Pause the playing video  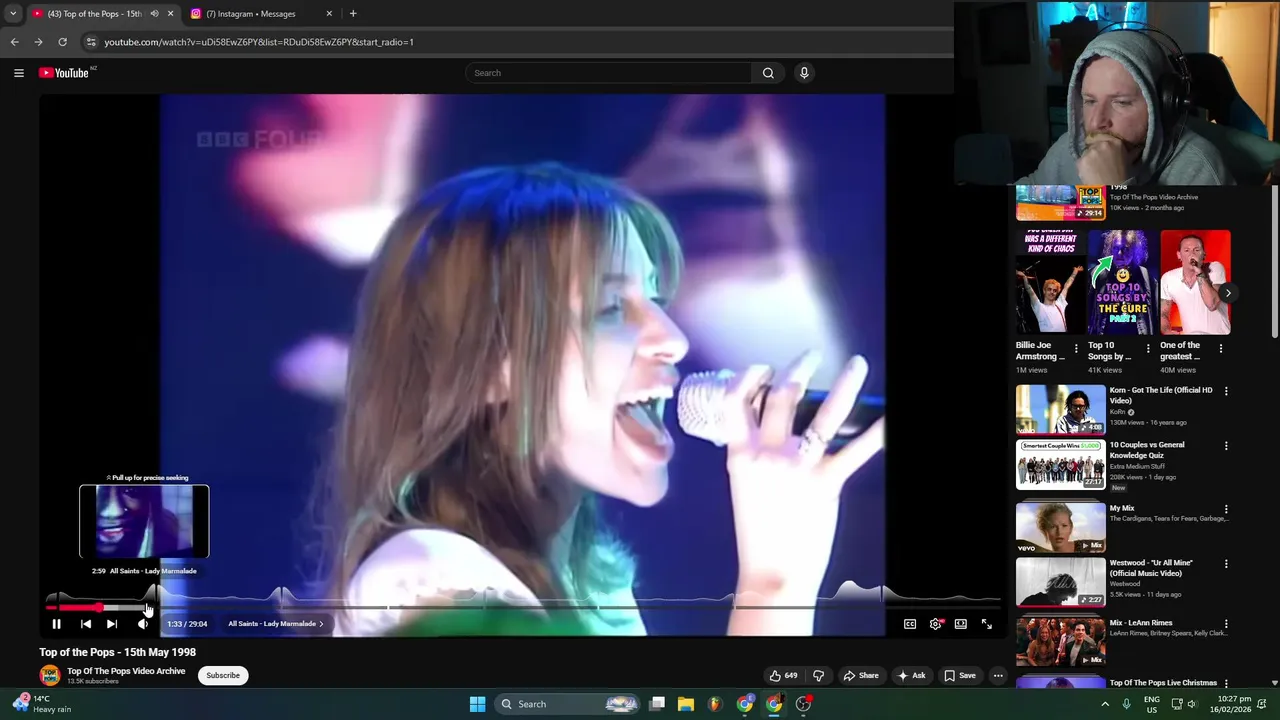(x=57, y=624)
